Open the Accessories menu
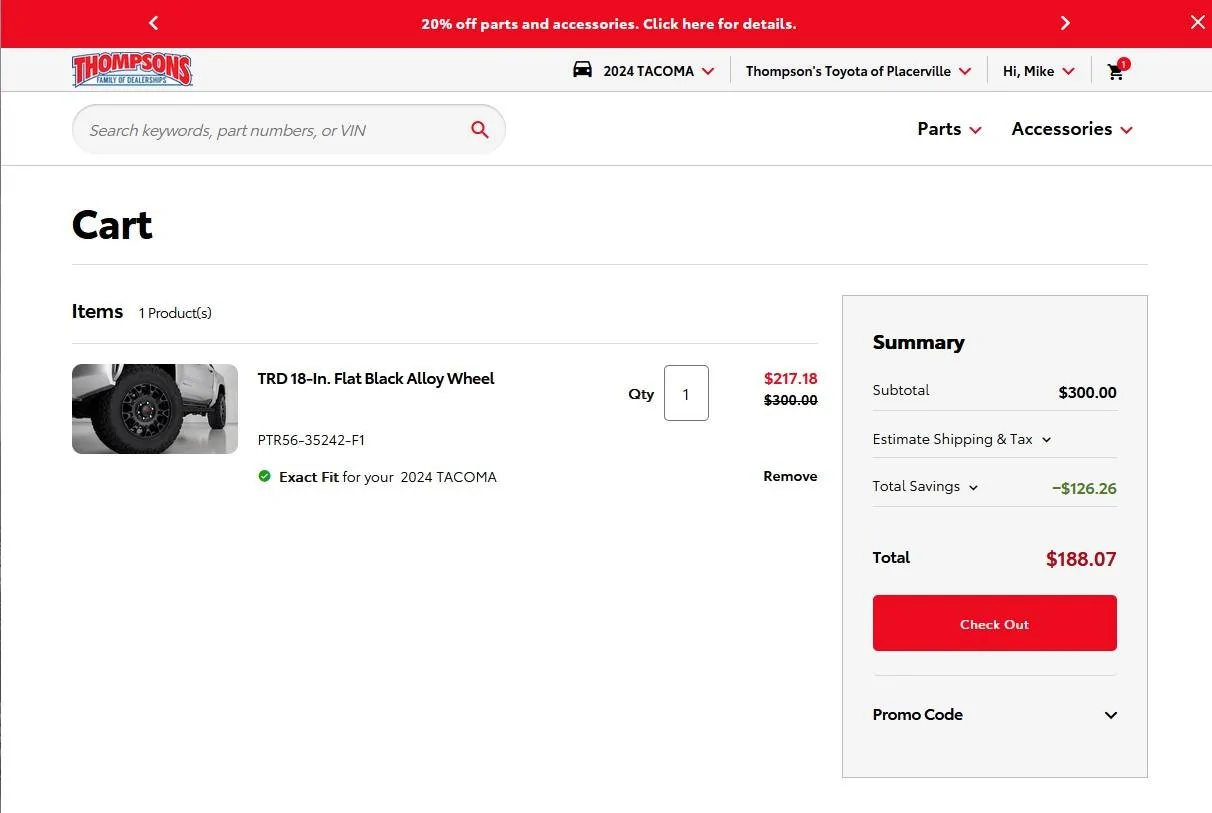The height and width of the screenshot is (813, 1212). (x=1071, y=129)
